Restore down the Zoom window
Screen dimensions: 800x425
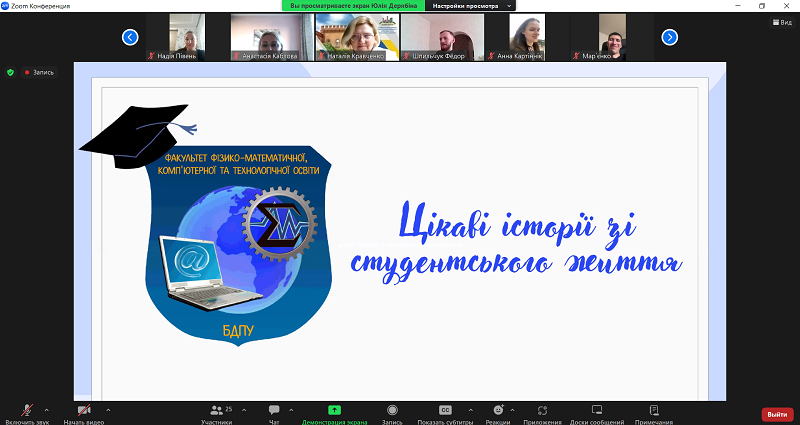click(762, 6)
